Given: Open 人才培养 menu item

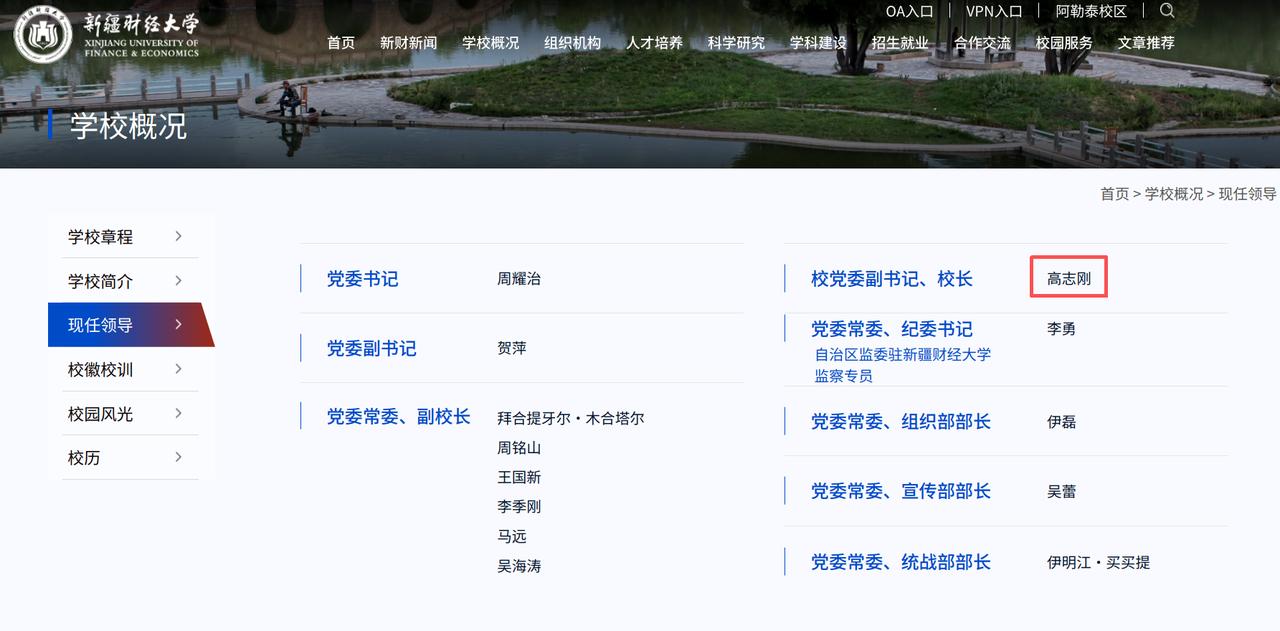Looking at the screenshot, I should (654, 43).
